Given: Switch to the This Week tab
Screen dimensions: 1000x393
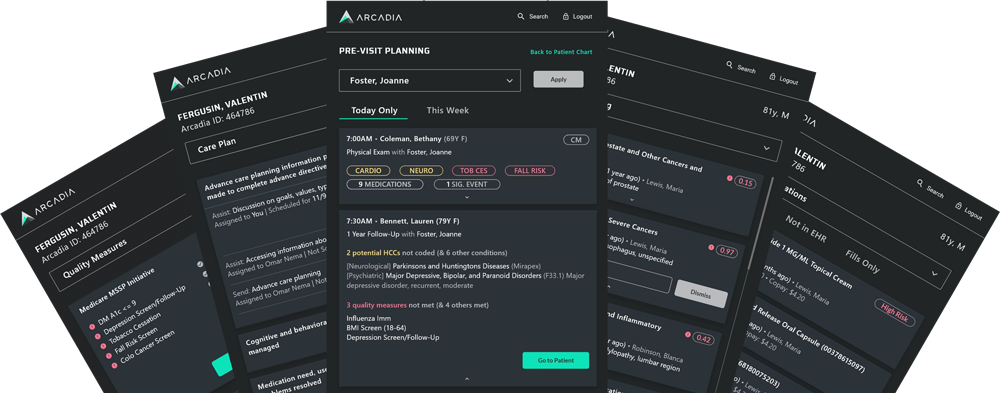Looking at the screenshot, I should [448, 110].
